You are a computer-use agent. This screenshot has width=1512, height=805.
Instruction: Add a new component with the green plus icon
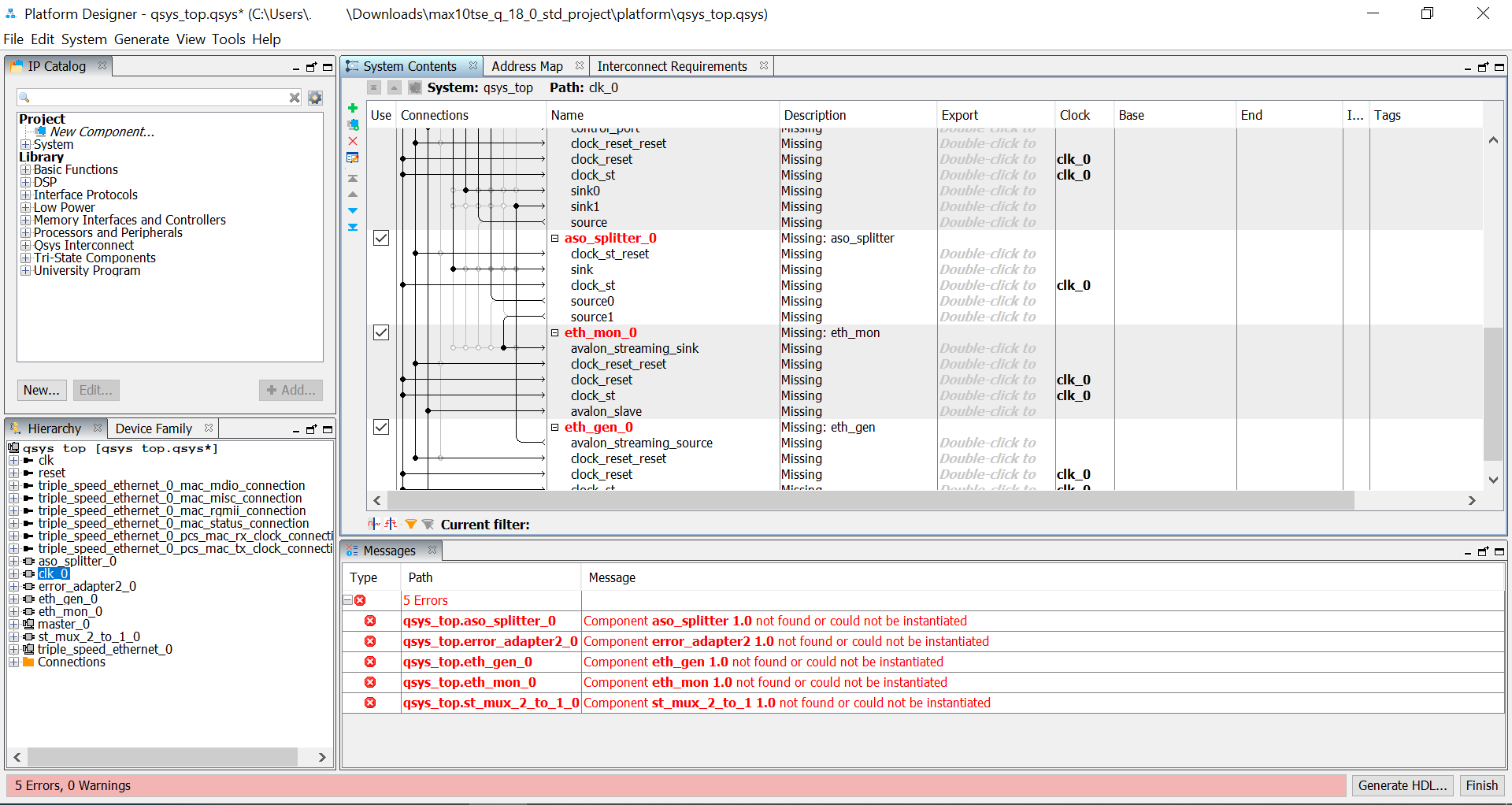[x=353, y=109]
